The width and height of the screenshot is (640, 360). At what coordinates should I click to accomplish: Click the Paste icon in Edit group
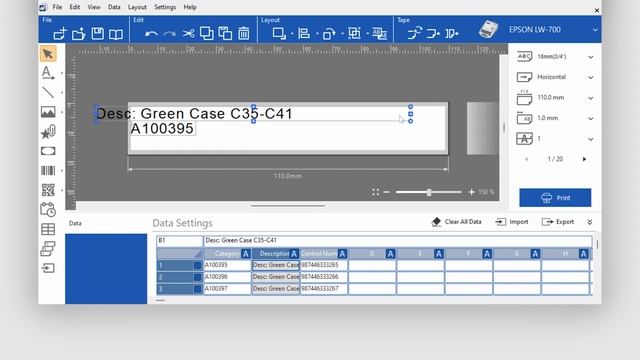pyautogui.click(x=225, y=33)
